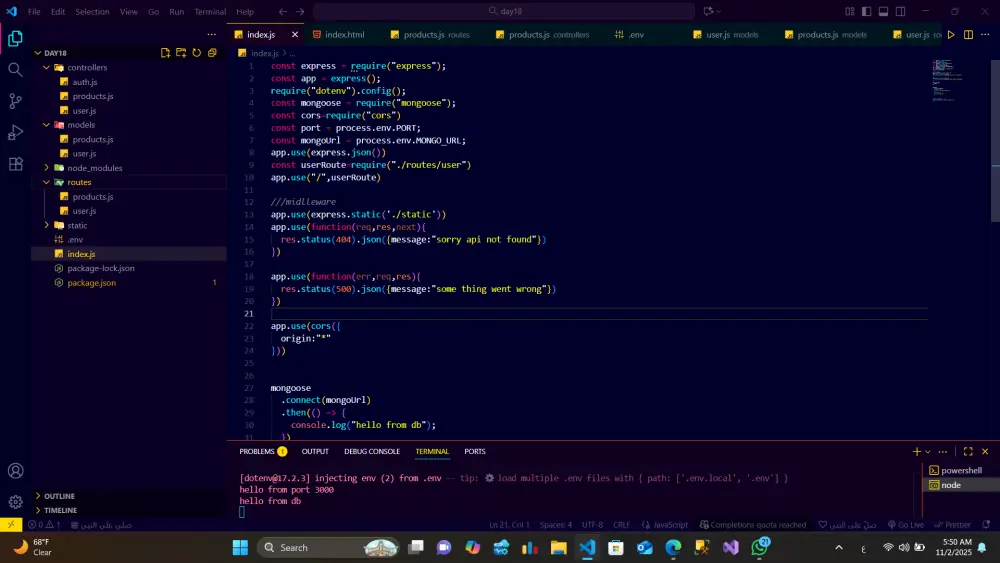Open the Explorer view in activity bar
Image resolution: width=1000 pixels, height=563 pixels.
pos(15,39)
